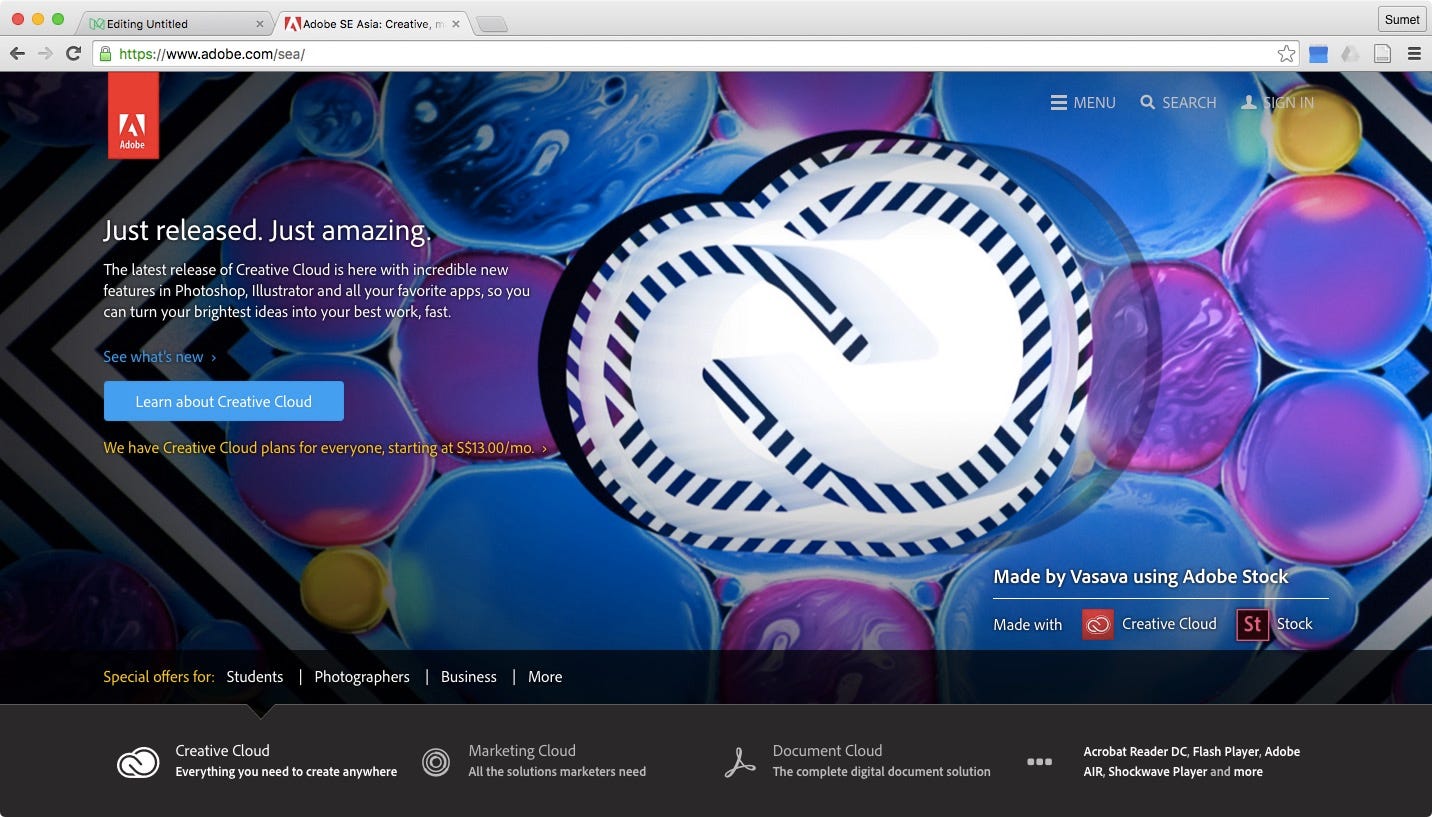Go back with the browser back arrow

[17, 54]
